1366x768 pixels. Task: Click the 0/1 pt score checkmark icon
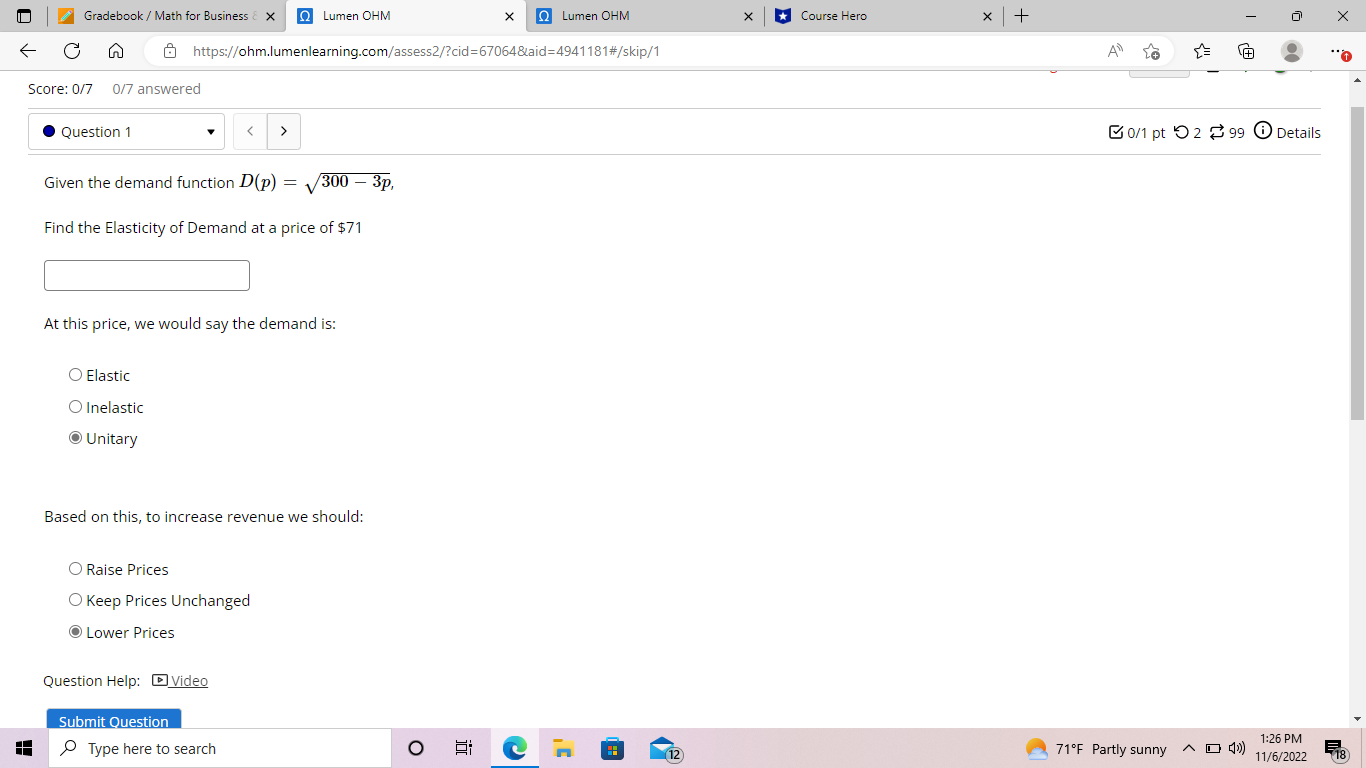[x=1113, y=132]
